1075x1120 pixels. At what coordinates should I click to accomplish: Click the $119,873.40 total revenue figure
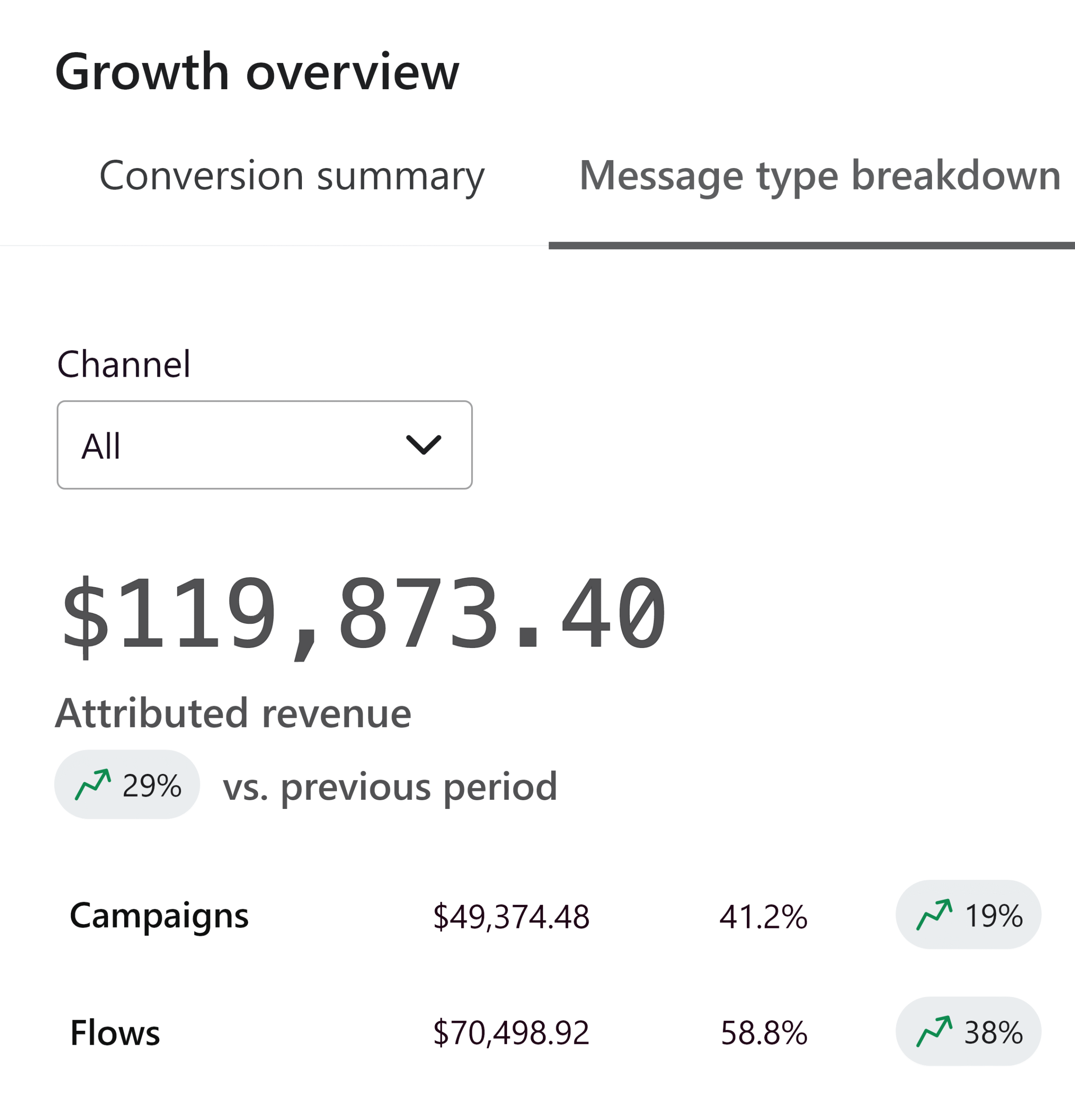click(364, 614)
